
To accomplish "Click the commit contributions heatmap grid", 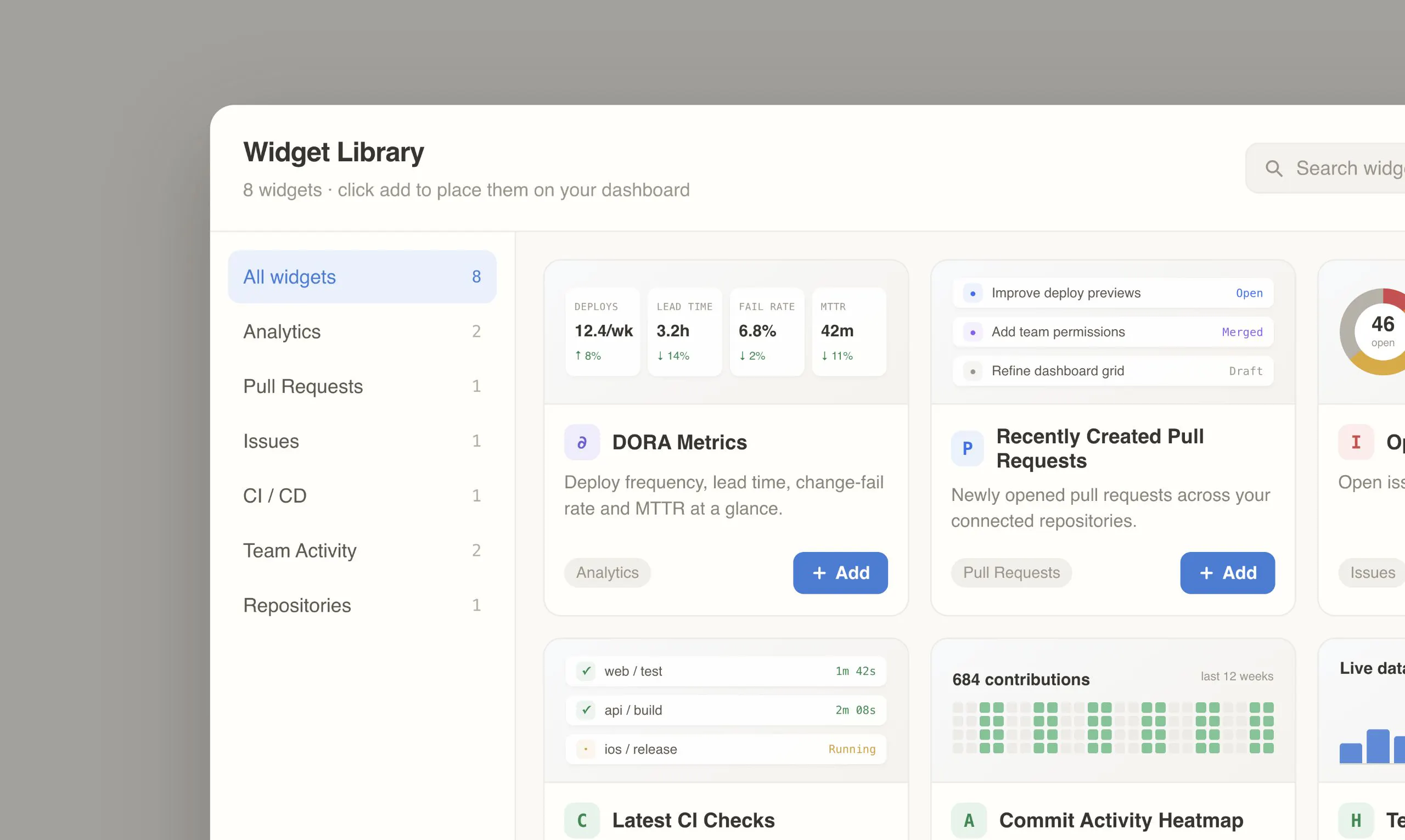I will point(1113,728).
